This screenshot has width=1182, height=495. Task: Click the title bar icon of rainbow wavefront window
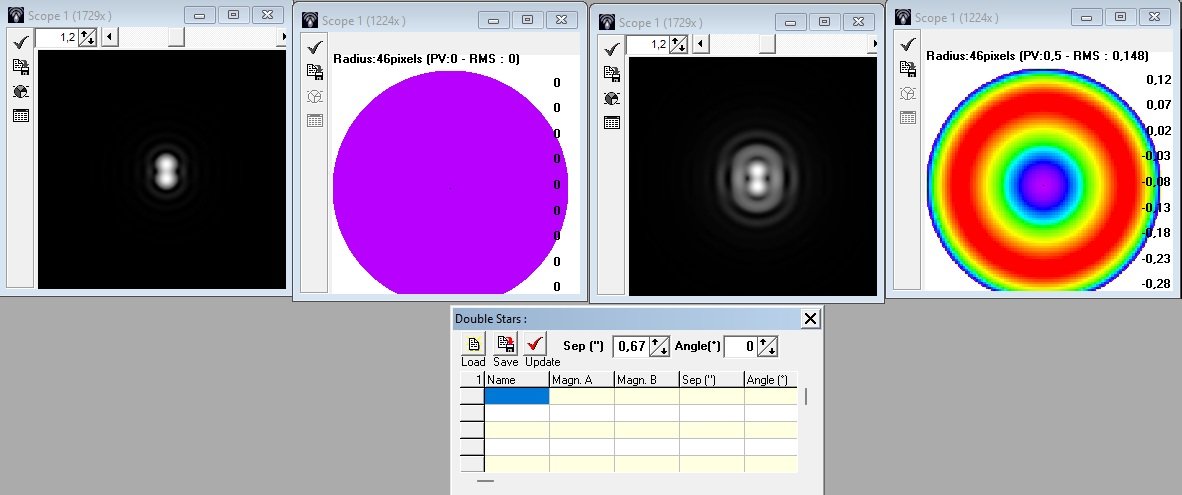click(902, 17)
